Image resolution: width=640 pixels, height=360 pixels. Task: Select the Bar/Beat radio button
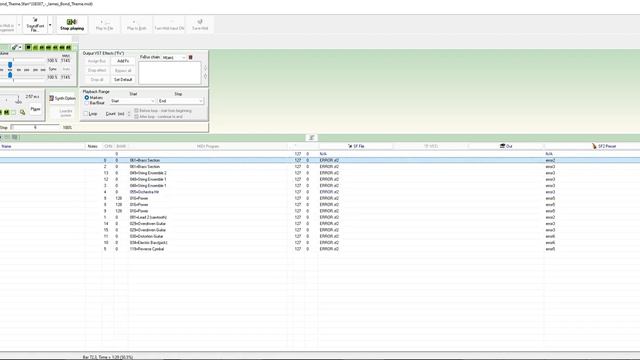click(87, 103)
